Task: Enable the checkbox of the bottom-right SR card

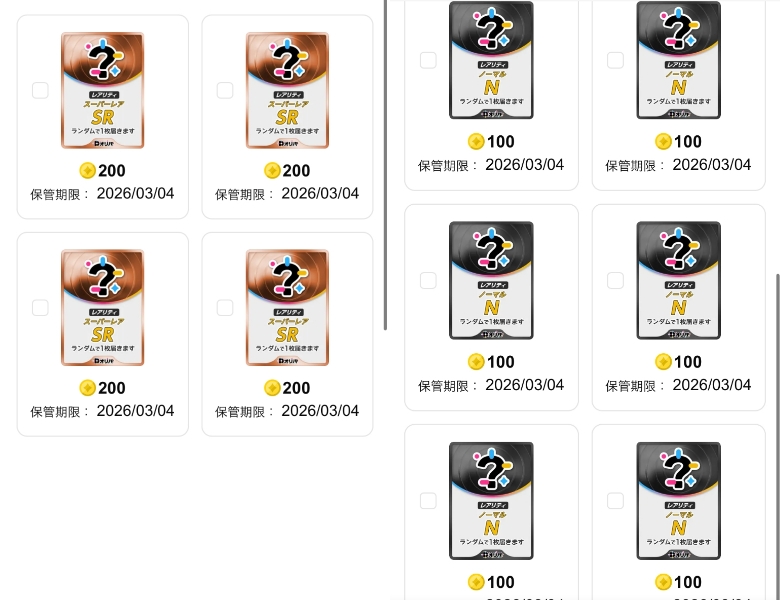Action: pos(225,307)
